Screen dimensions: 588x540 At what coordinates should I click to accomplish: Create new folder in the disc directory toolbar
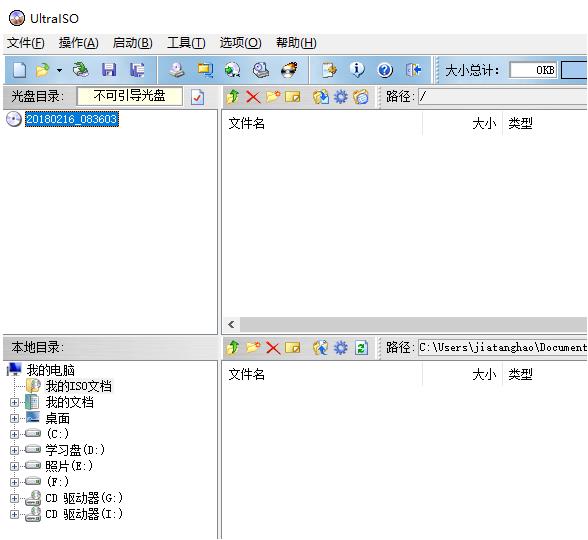pos(273,97)
